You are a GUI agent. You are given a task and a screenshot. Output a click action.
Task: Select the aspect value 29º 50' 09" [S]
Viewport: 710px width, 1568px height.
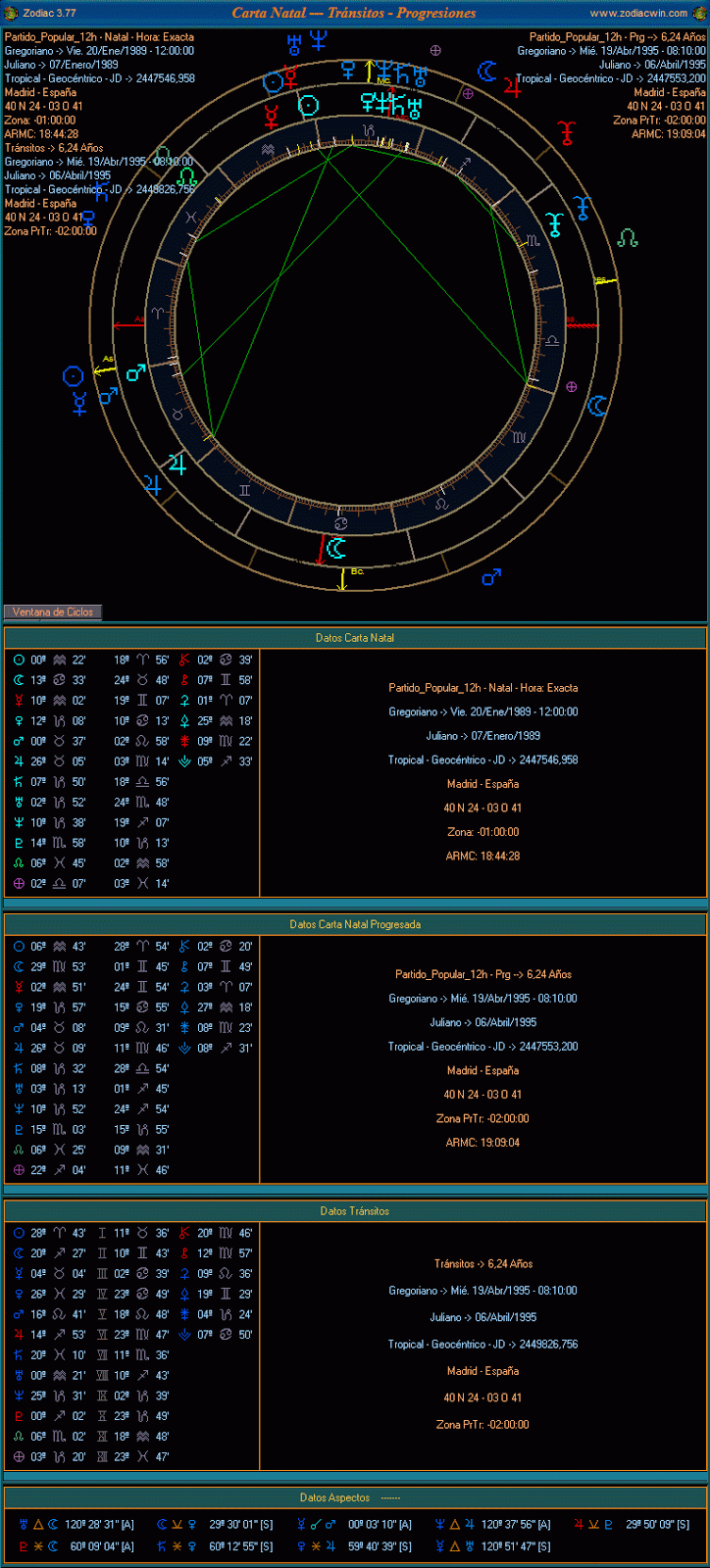tap(658, 1525)
